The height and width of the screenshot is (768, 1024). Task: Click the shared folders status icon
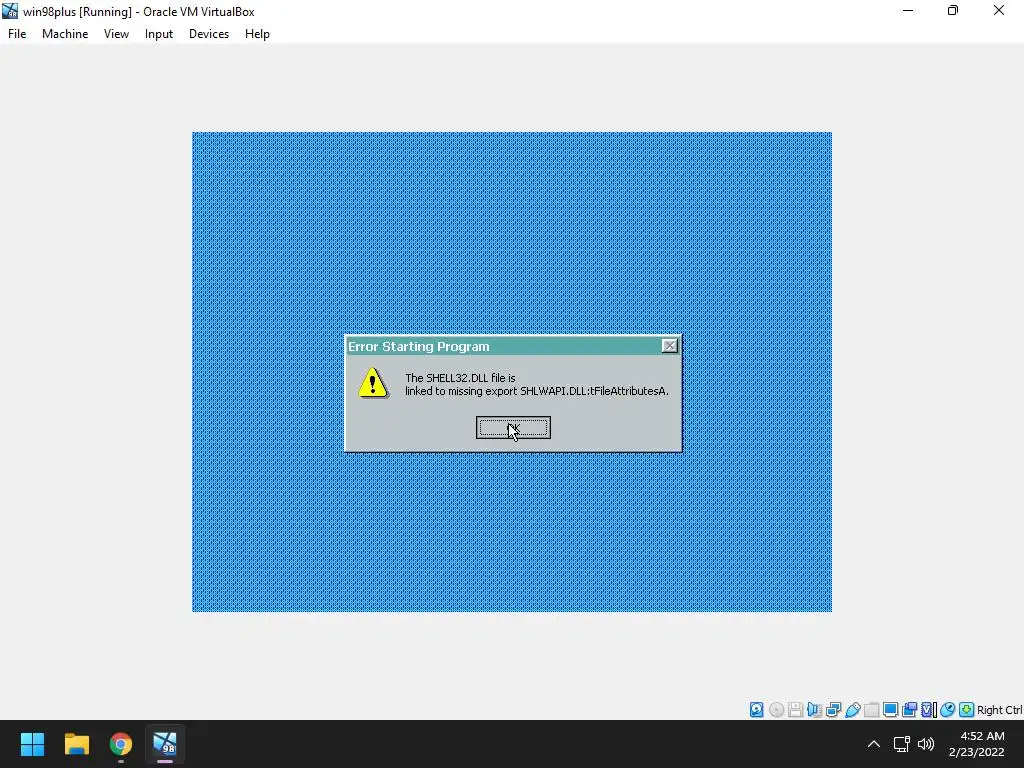(x=871, y=710)
